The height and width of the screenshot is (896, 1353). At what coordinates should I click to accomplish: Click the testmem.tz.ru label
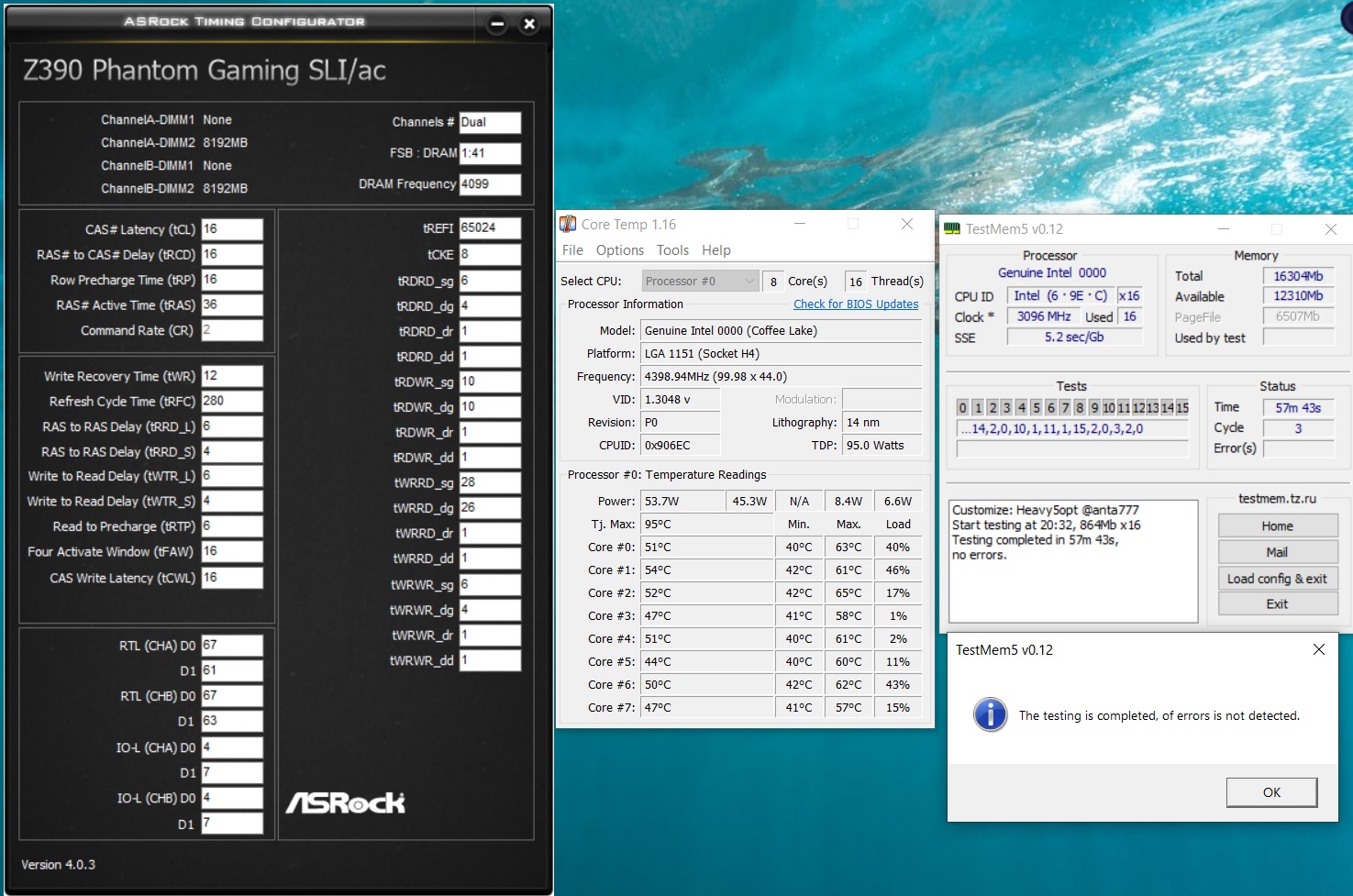1277,499
